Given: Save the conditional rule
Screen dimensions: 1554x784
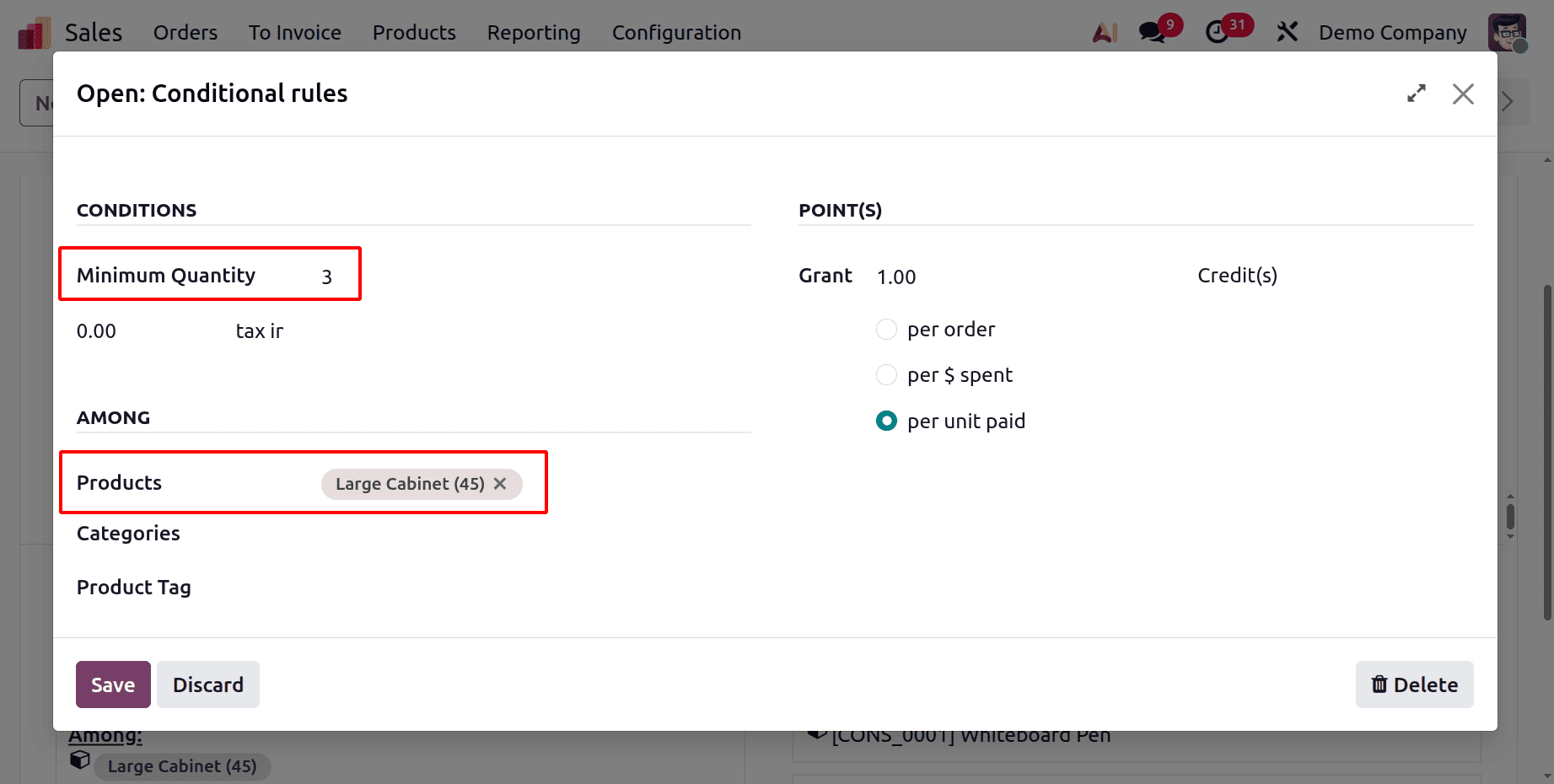Looking at the screenshot, I should [112, 685].
